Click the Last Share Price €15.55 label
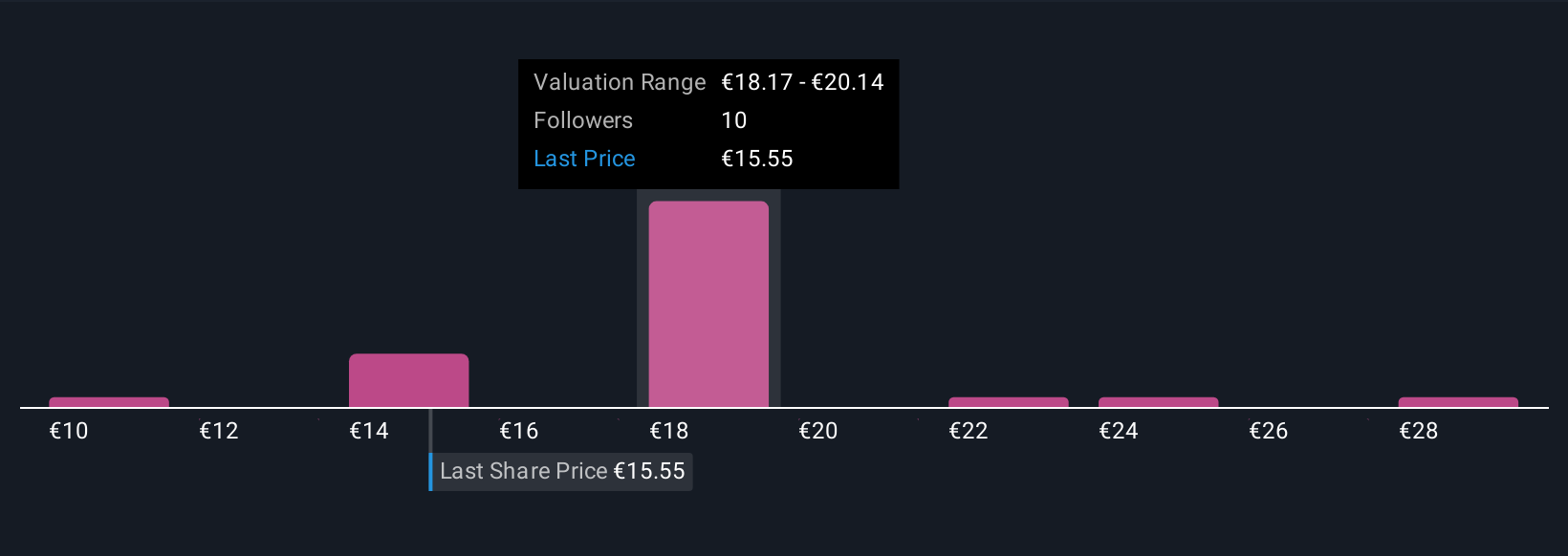 pyautogui.click(x=562, y=471)
